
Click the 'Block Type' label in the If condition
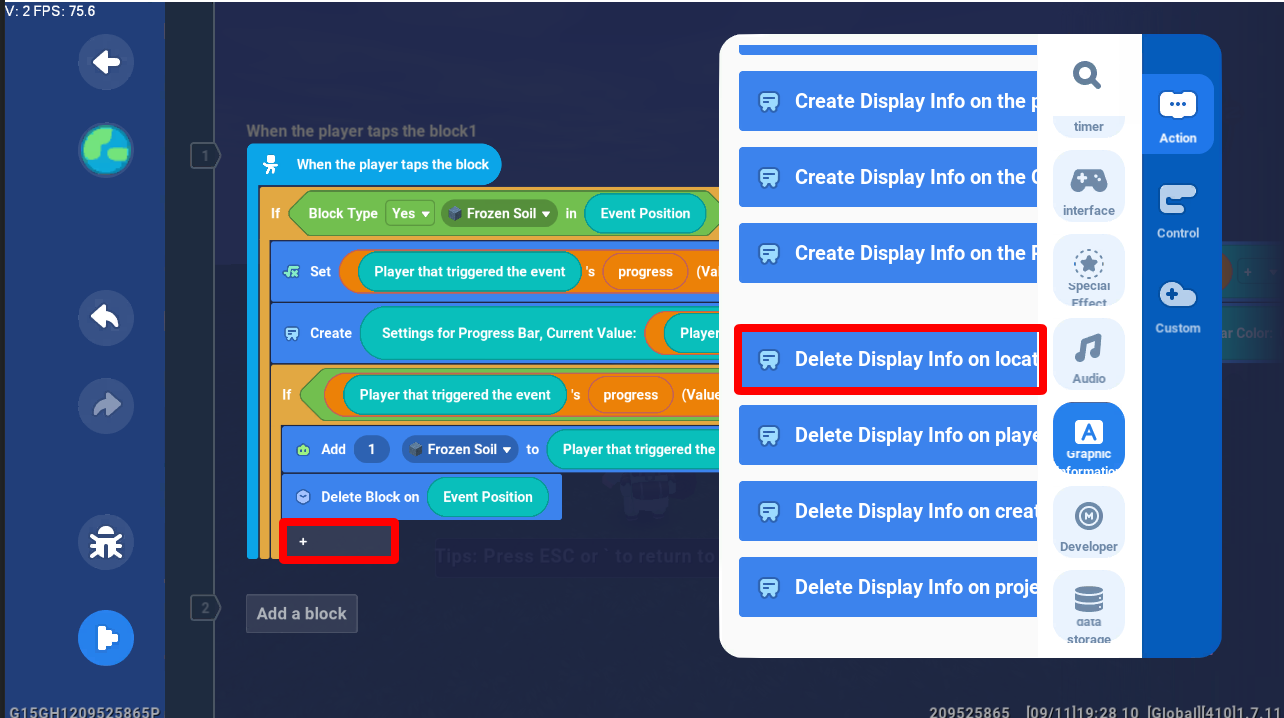coord(343,213)
